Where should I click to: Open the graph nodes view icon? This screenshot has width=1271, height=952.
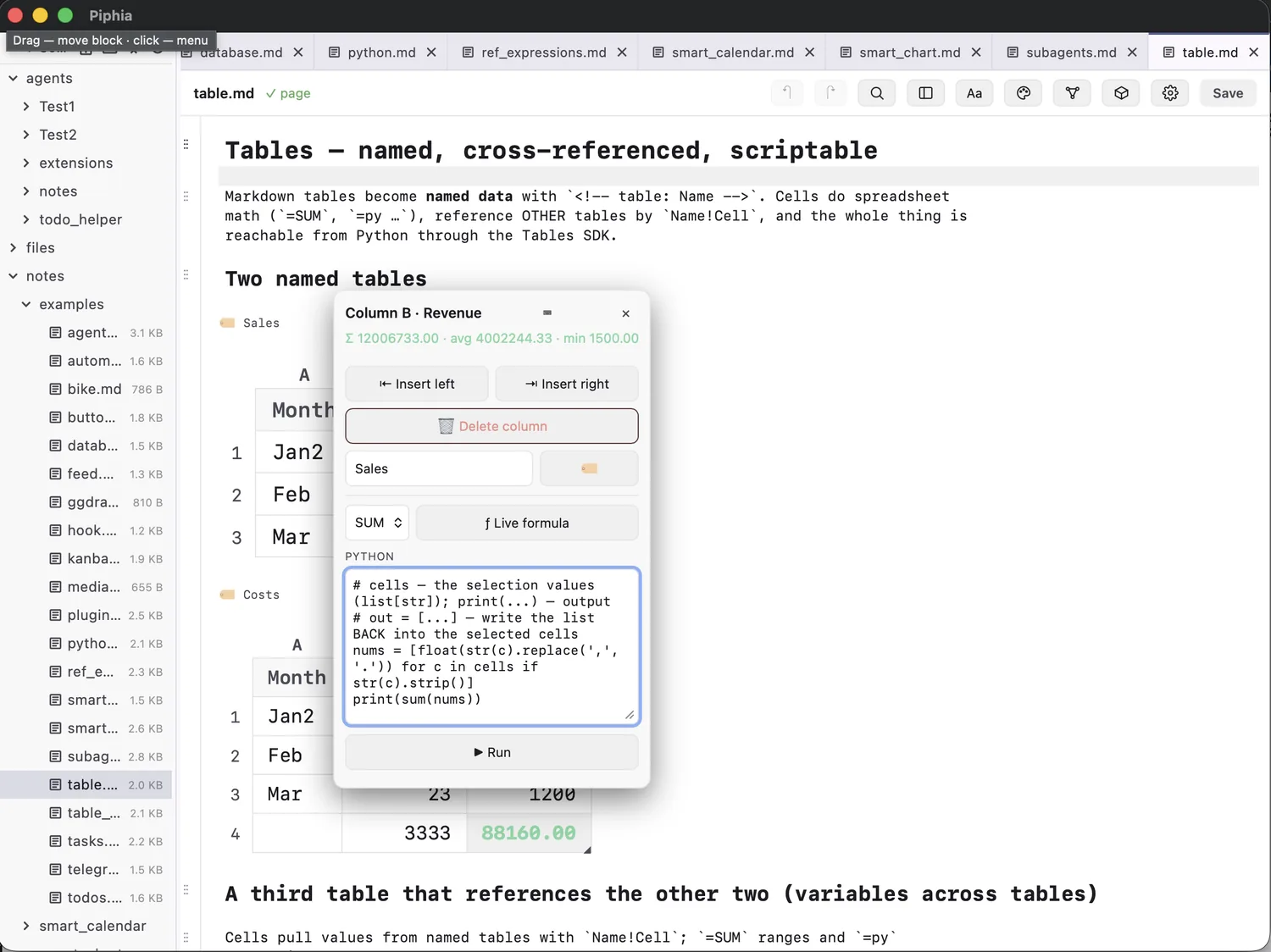coord(1072,93)
